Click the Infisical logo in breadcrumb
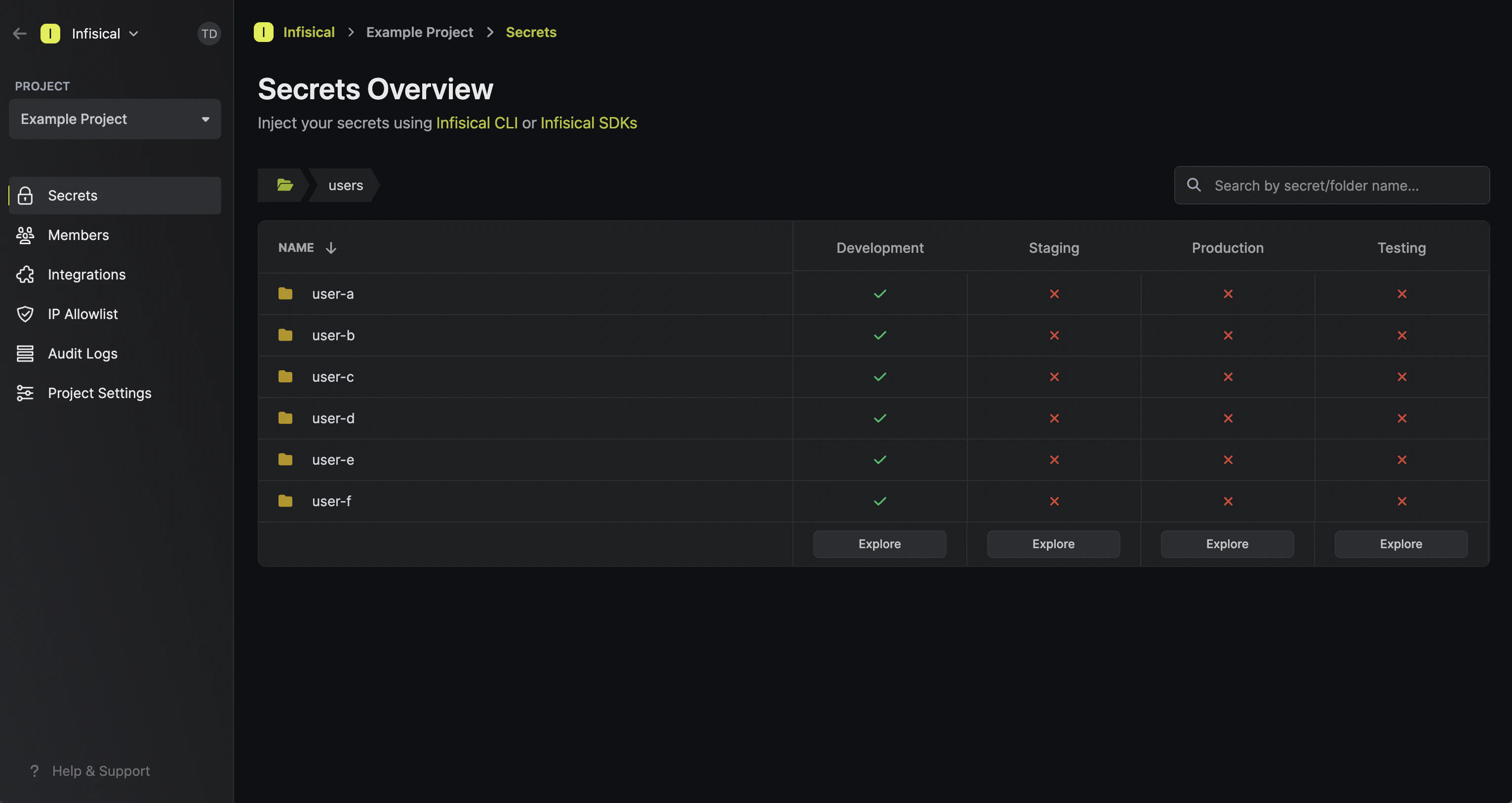The height and width of the screenshot is (803, 1512). pyautogui.click(x=264, y=32)
